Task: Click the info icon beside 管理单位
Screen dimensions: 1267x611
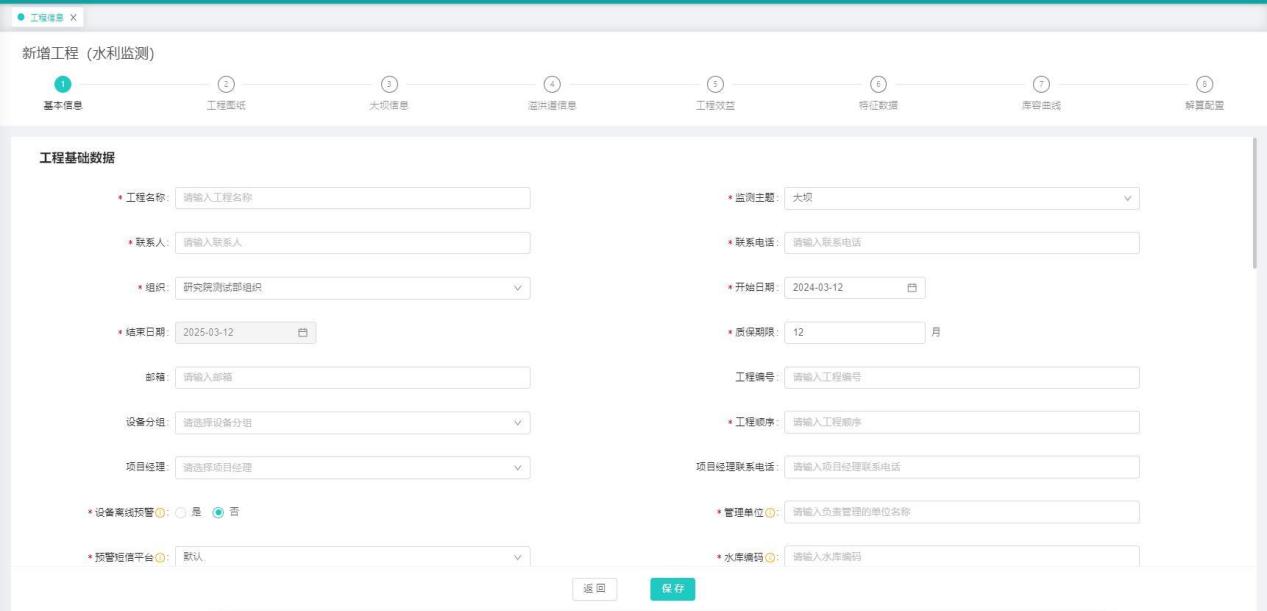Action: pyautogui.click(x=770, y=513)
